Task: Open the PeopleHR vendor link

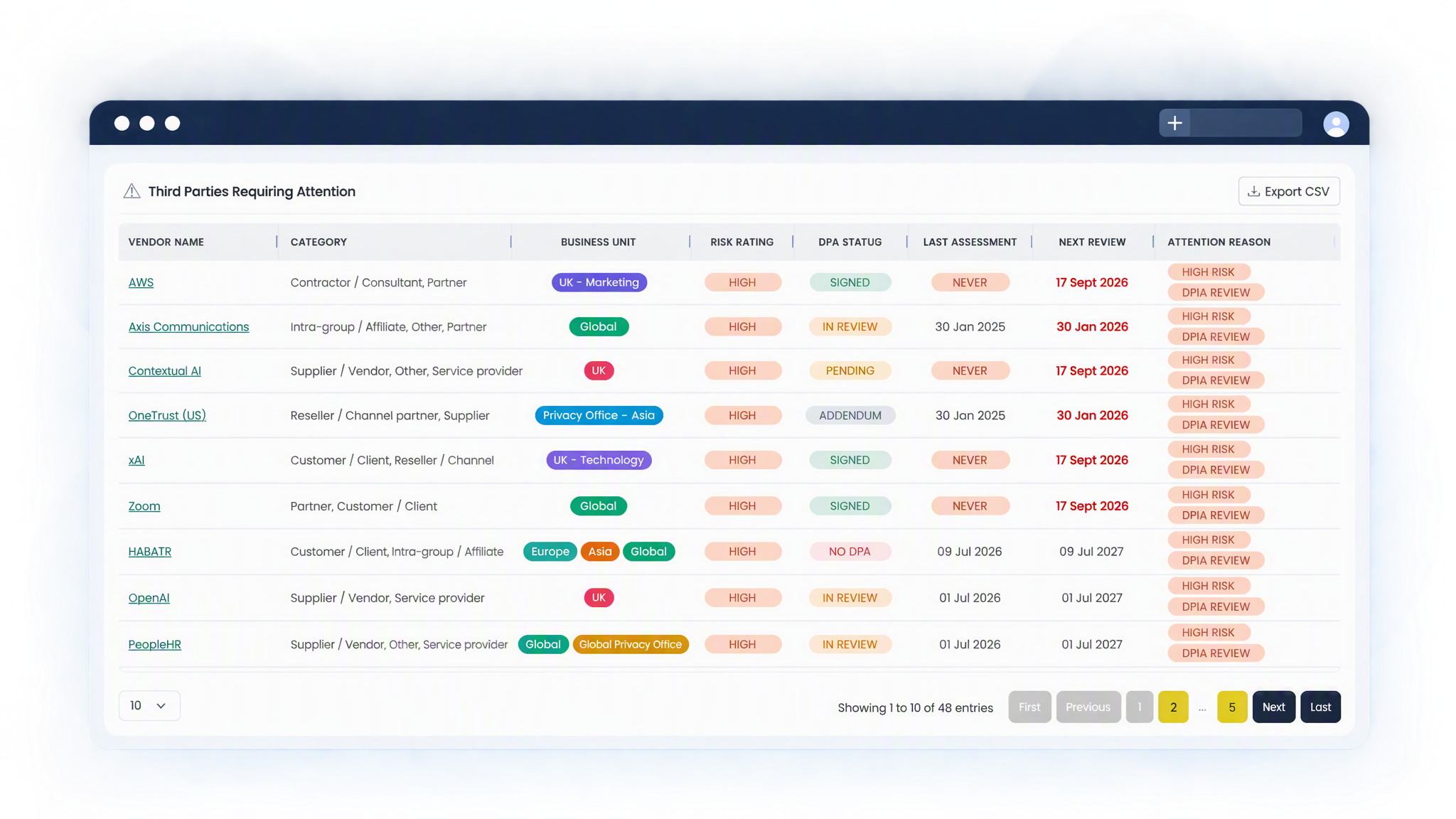Action: [x=154, y=644]
